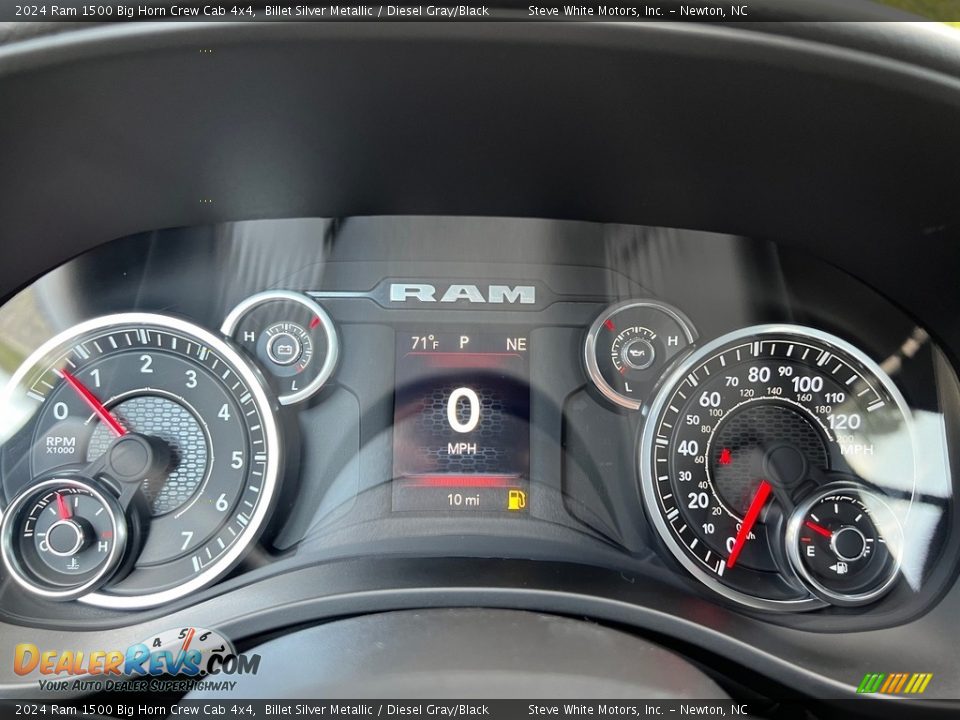Image resolution: width=960 pixels, height=720 pixels.
Task: Click the NE compass heading
Action: click(516, 344)
